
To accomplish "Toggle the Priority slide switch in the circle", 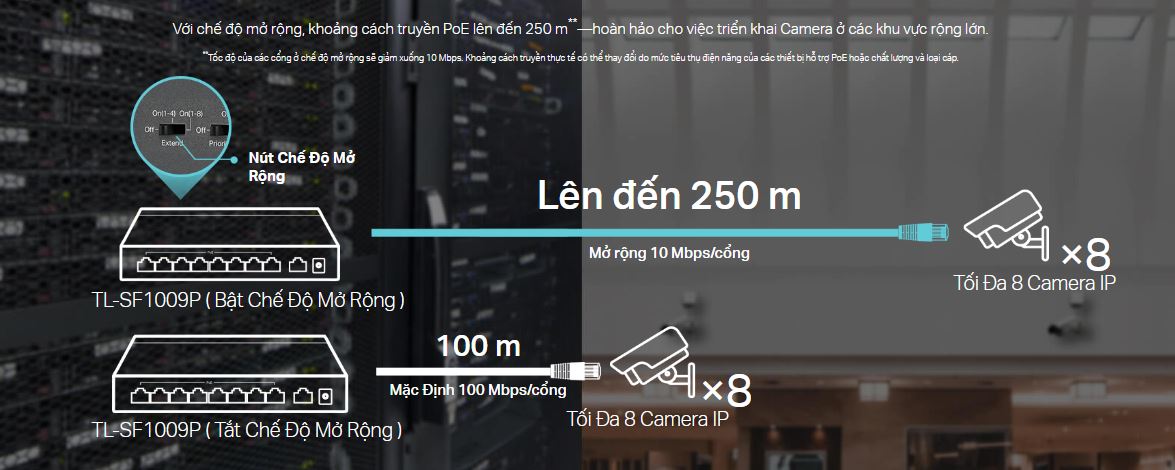I will click(219, 130).
